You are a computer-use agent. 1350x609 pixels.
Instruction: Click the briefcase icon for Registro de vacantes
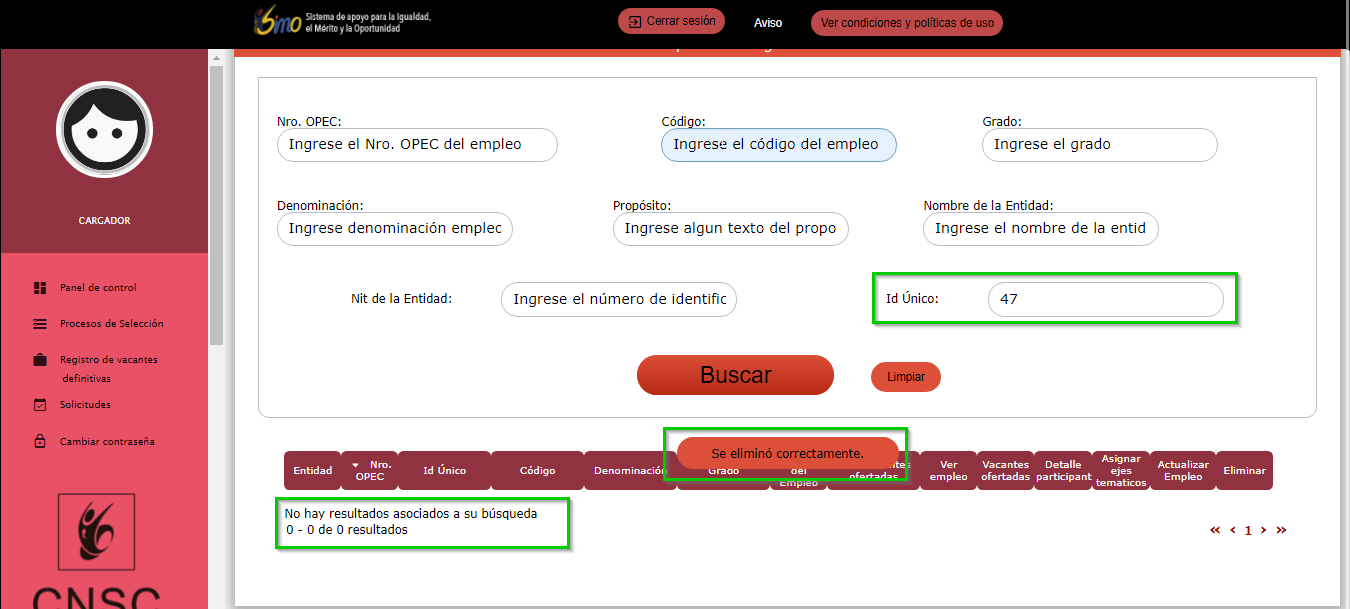[x=40, y=360]
